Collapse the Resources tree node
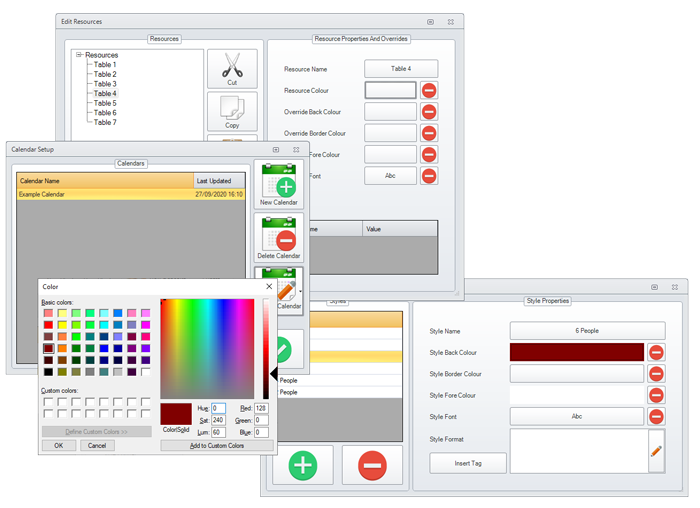Viewport: 700px width, 508px height. click(79, 56)
